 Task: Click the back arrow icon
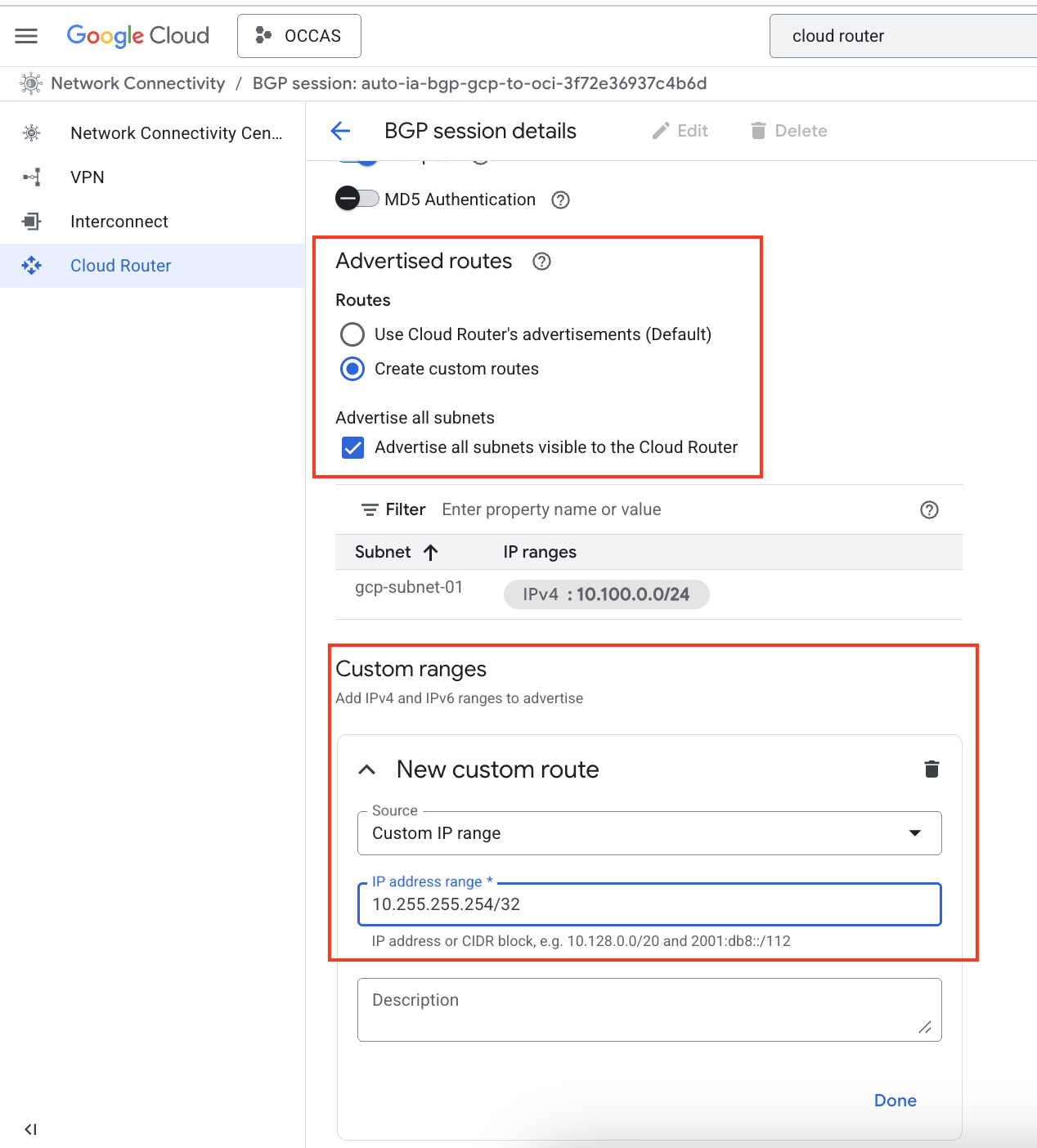click(340, 131)
